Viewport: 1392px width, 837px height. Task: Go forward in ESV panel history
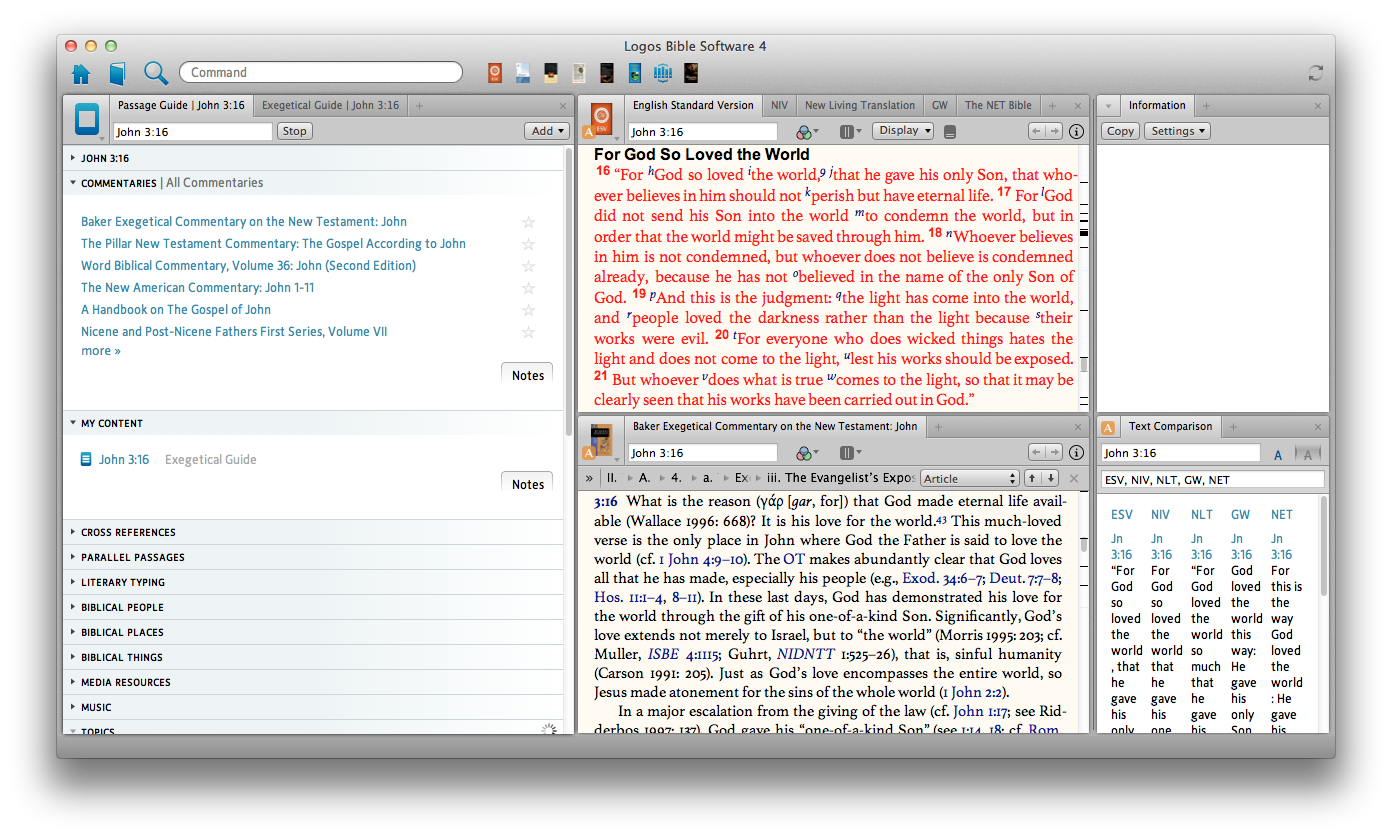click(1054, 131)
